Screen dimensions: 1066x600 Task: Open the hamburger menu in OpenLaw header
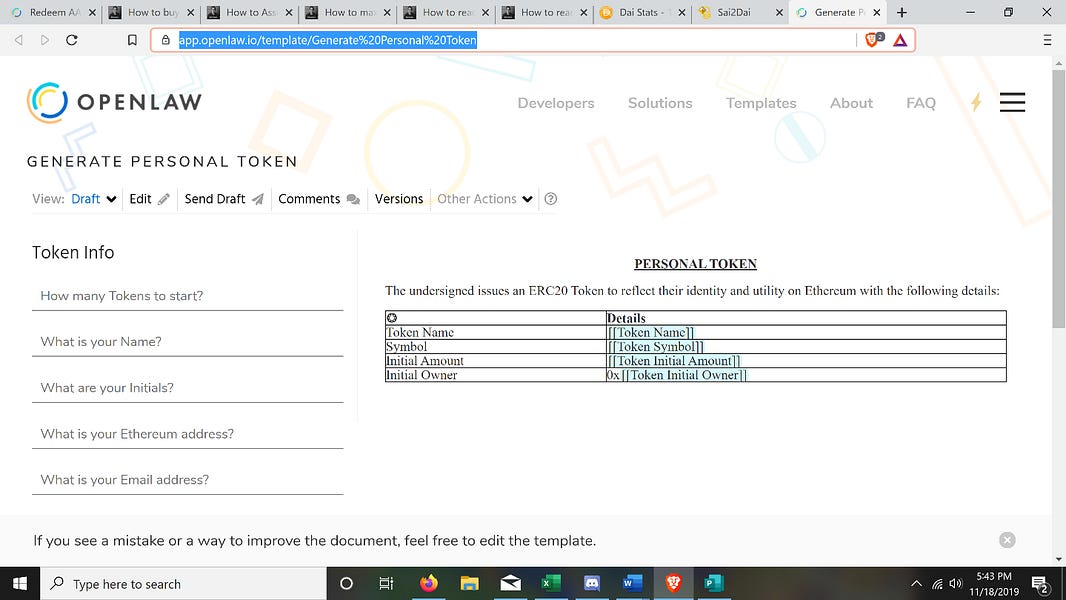coord(1012,102)
